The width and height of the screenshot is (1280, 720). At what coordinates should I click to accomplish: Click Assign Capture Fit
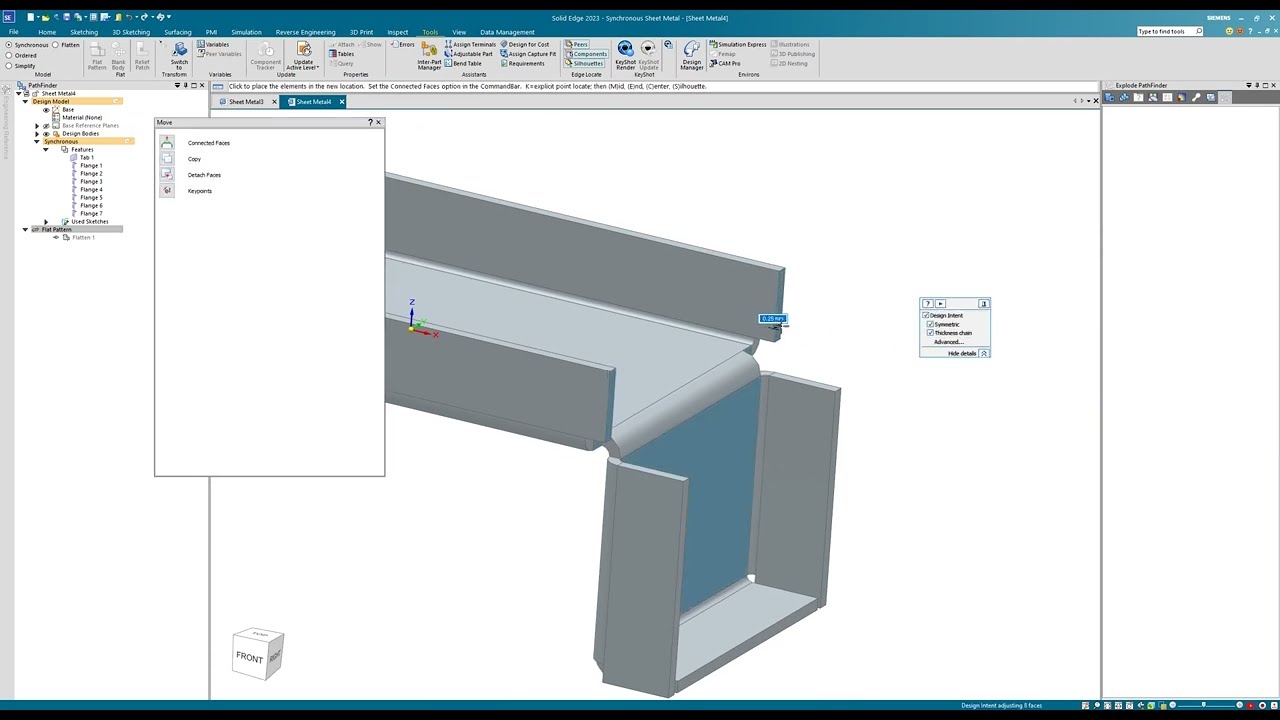[528, 54]
